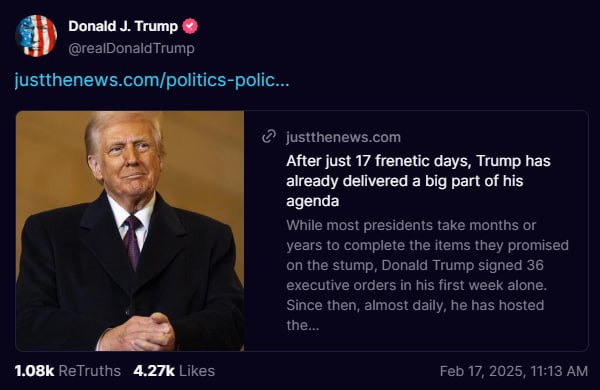600x390 pixels.
Task: Click the purple tie in the article photo
Action: tap(133, 241)
